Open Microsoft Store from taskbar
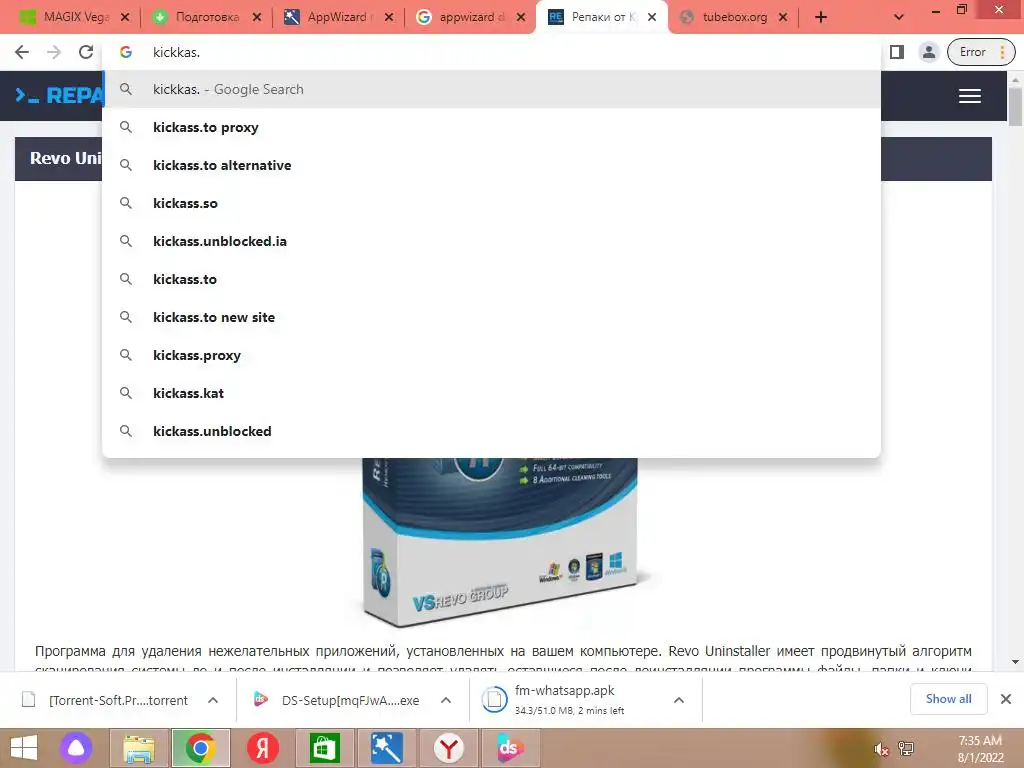Viewport: 1024px width, 768px height. click(x=325, y=748)
